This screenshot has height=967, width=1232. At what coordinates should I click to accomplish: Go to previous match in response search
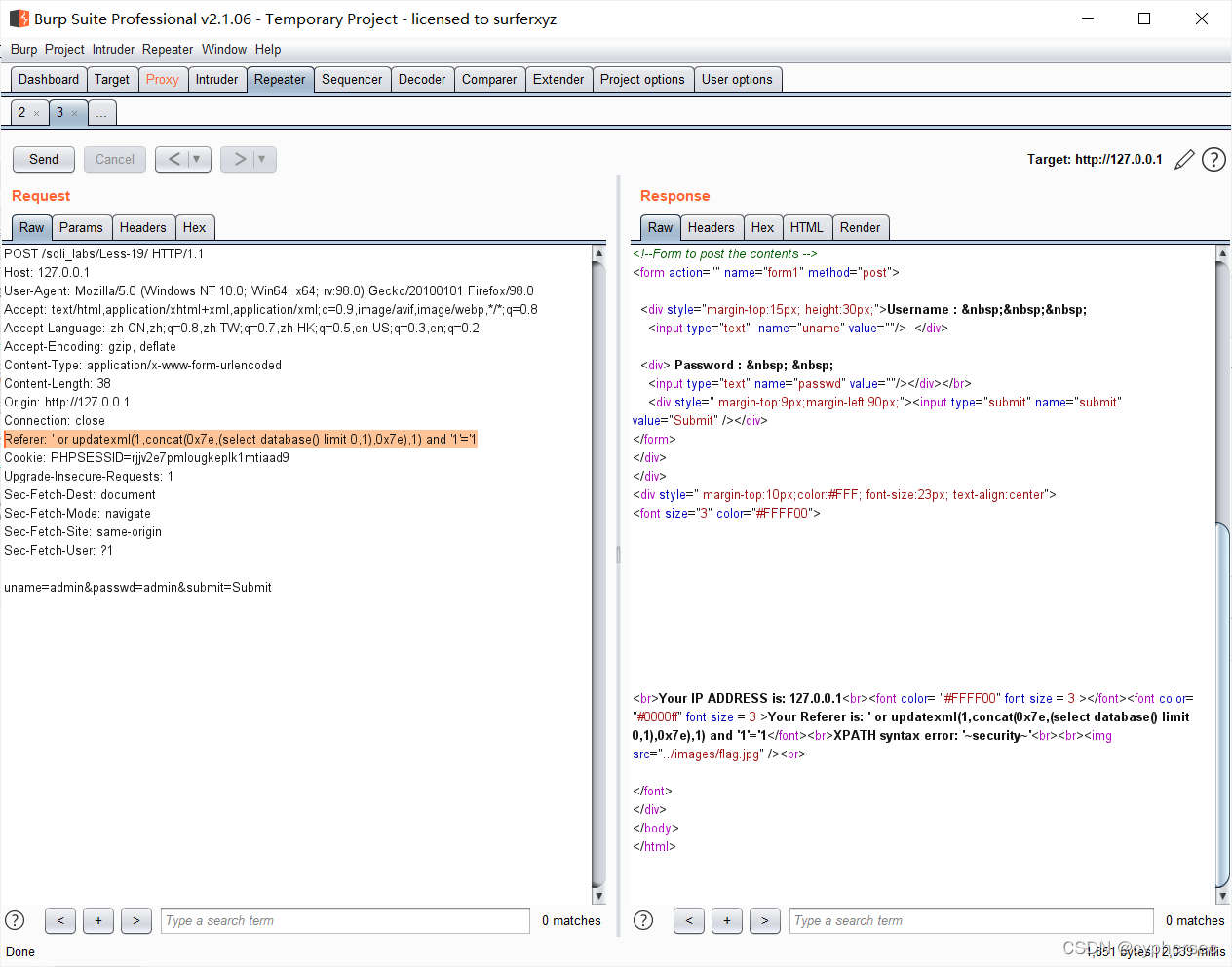coord(689,920)
